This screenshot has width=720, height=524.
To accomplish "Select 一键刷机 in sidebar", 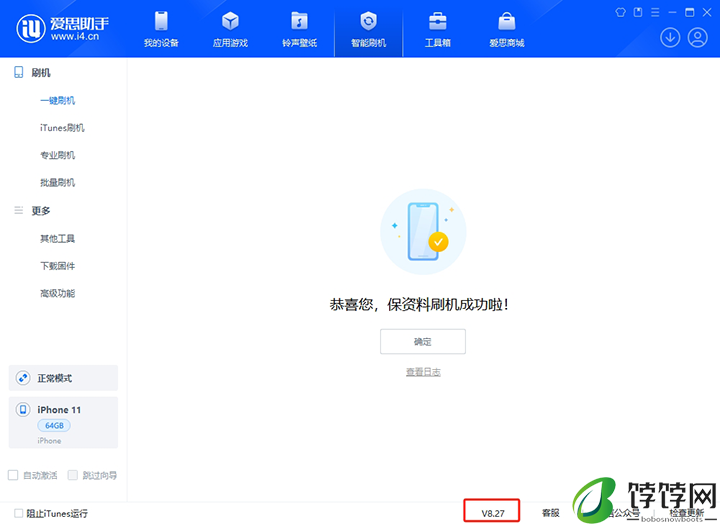I will pyautogui.click(x=57, y=101).
